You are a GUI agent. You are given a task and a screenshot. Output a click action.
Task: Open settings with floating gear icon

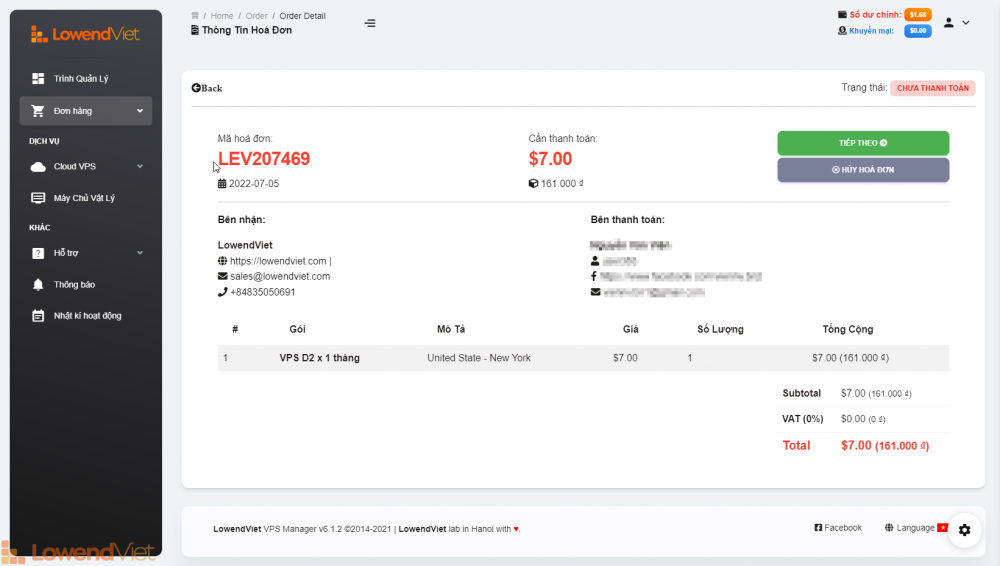[964, 530]
